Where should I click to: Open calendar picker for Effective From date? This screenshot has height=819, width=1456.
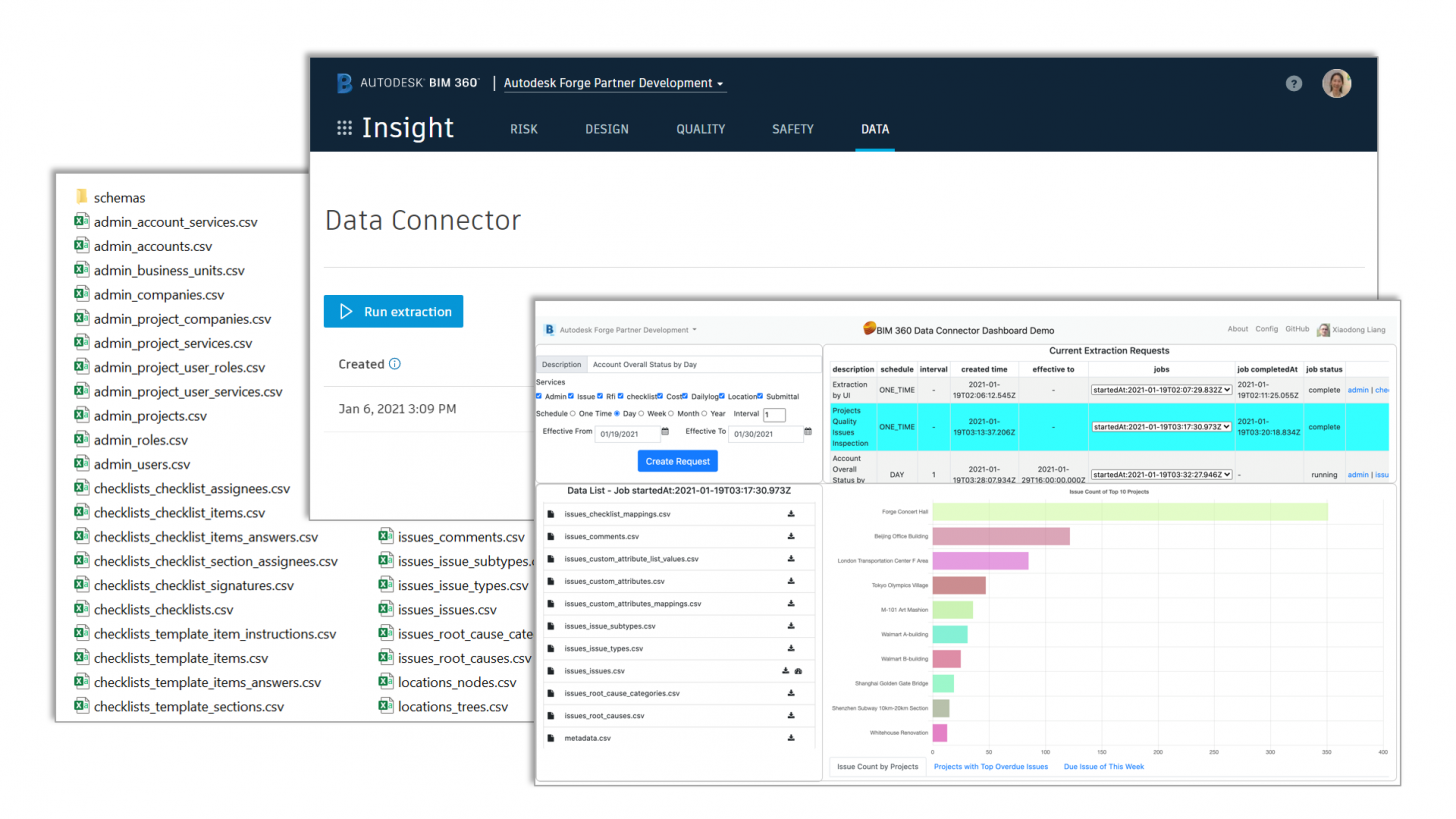click(x=665, y=433)
